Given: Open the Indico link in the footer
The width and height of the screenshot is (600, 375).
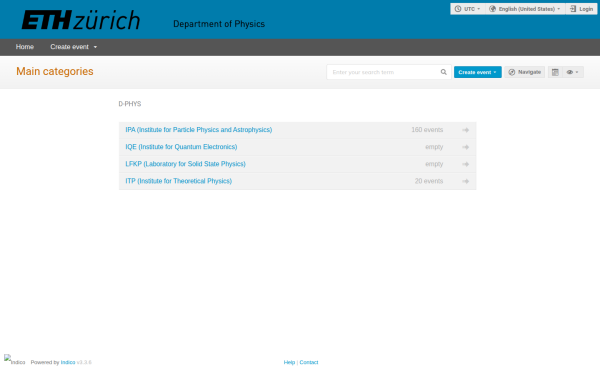Looking at the screenshot, I should click(x=68, y=362).
